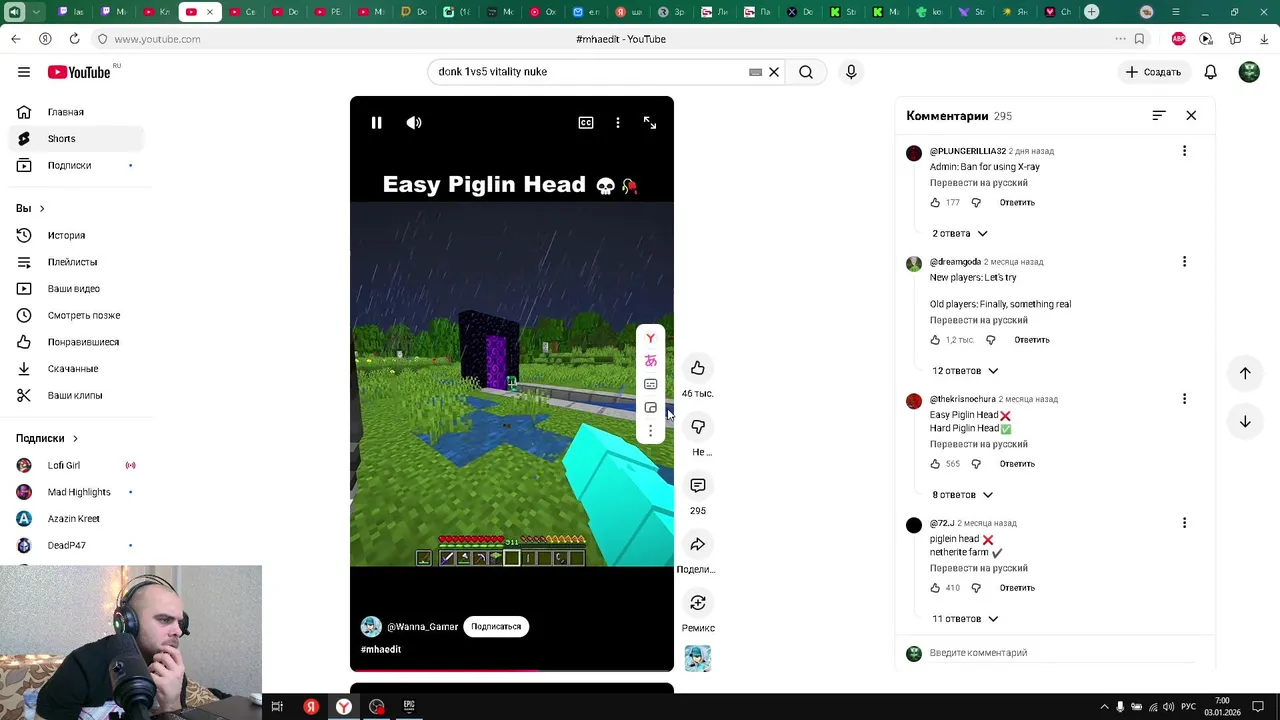Go back in the browser
Viewport: 1280px width, 720px height.
pyautogui.click(x=16, y=39)
